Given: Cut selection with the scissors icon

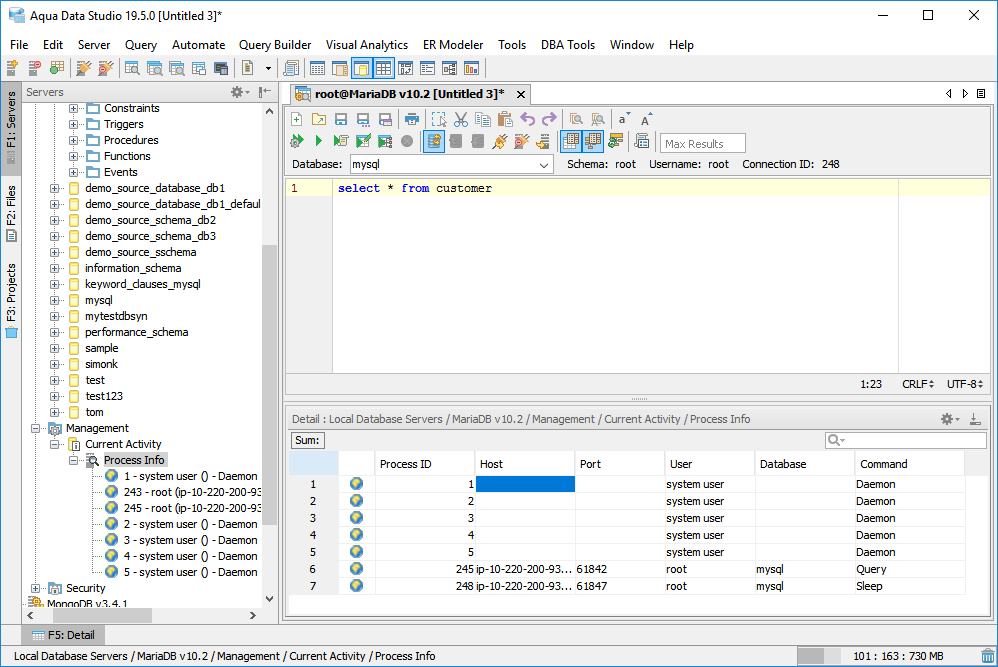Looking at the screenshot, I should click(461, 119).
